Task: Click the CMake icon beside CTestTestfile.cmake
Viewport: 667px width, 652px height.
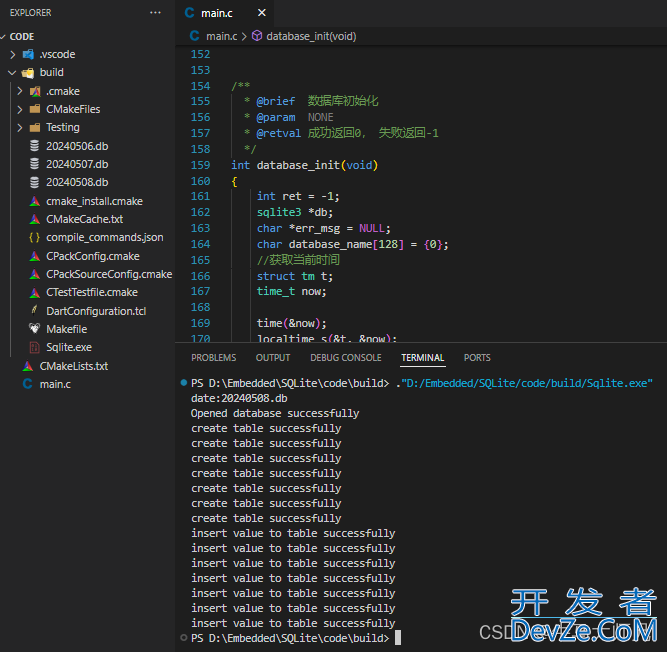Action: (35, 293)
